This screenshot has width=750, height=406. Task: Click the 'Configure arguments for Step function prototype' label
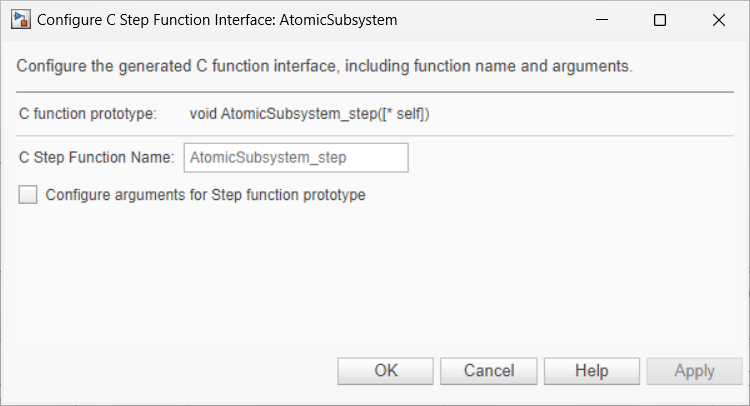coord(205,195)
